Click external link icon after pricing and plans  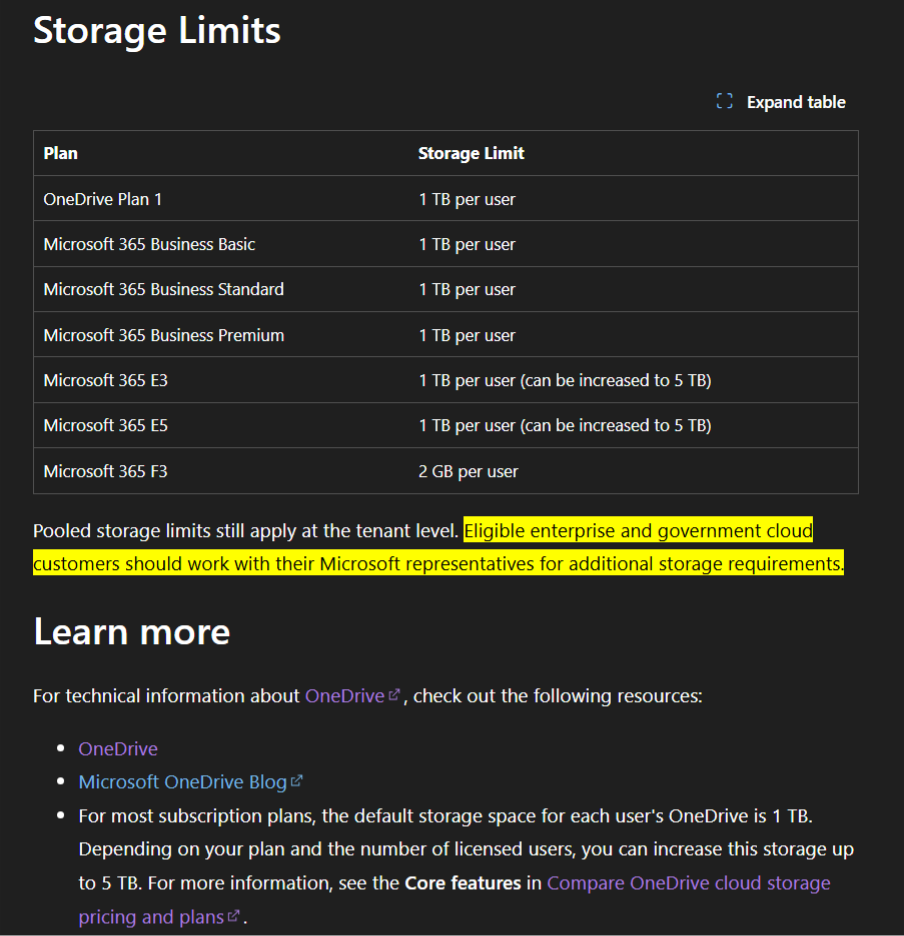233,915
